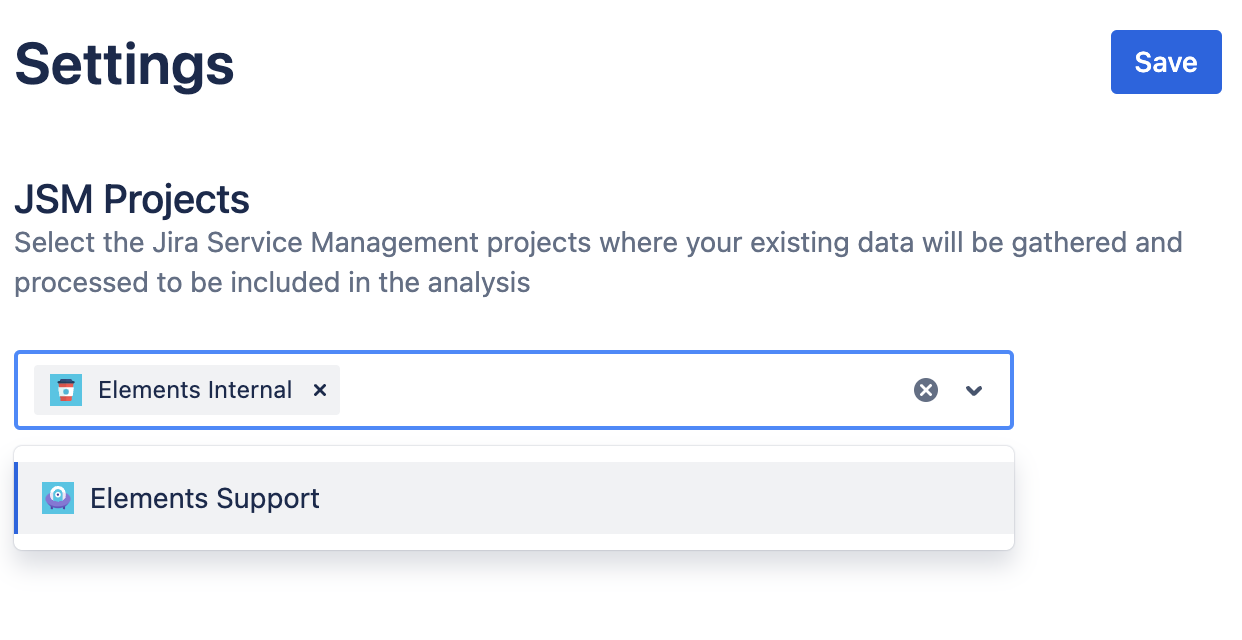Click empty select area left of clear icon
This screenshot has width=1242, height=640.
click(620, 390)
